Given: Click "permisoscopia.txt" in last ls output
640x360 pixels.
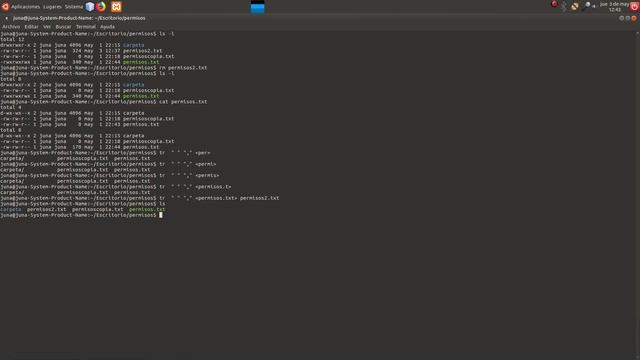Looking at the screenshot, I should point(98,209).
